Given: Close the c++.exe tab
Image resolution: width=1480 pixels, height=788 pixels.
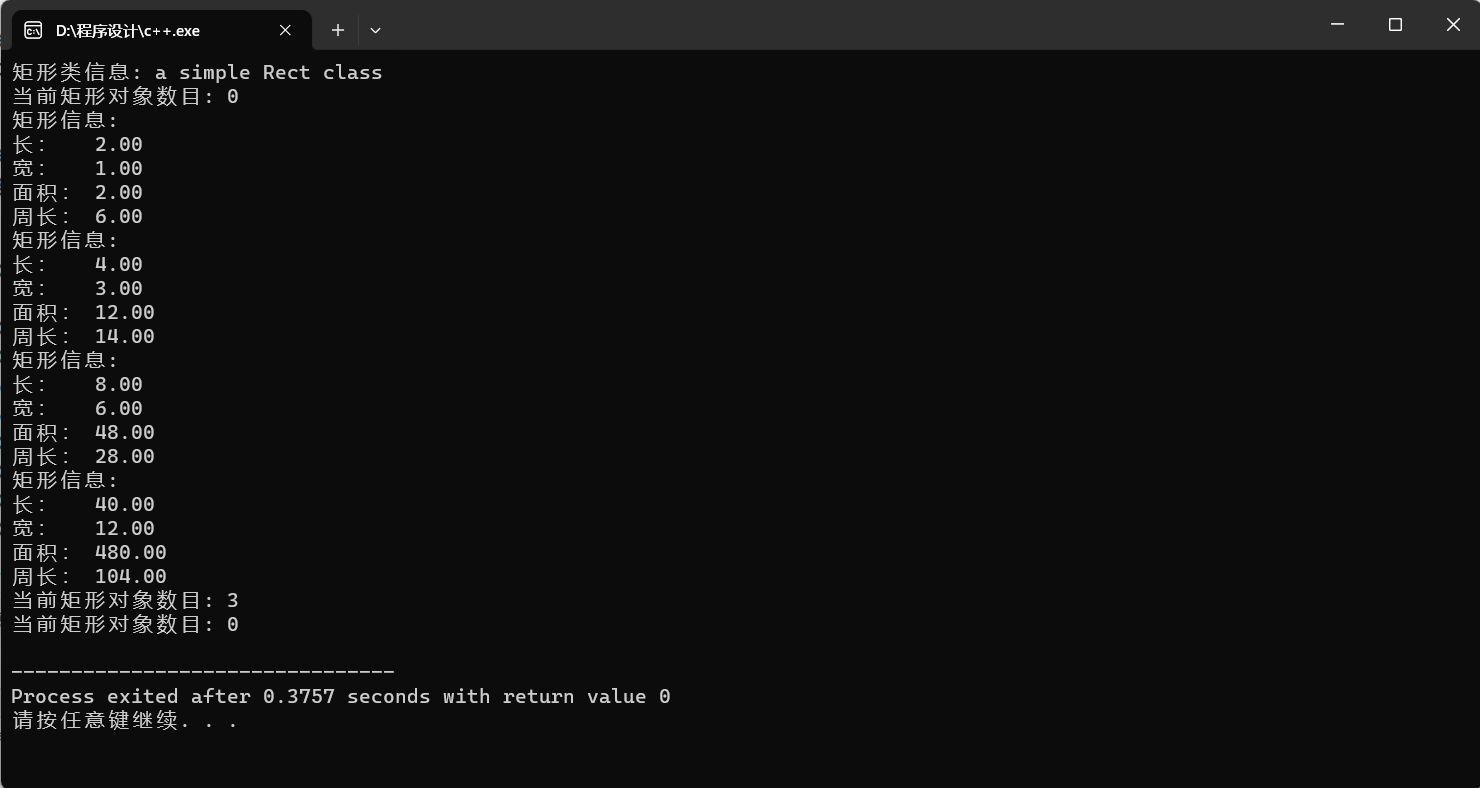Looking at the screenshot, I should pos(285,30).
